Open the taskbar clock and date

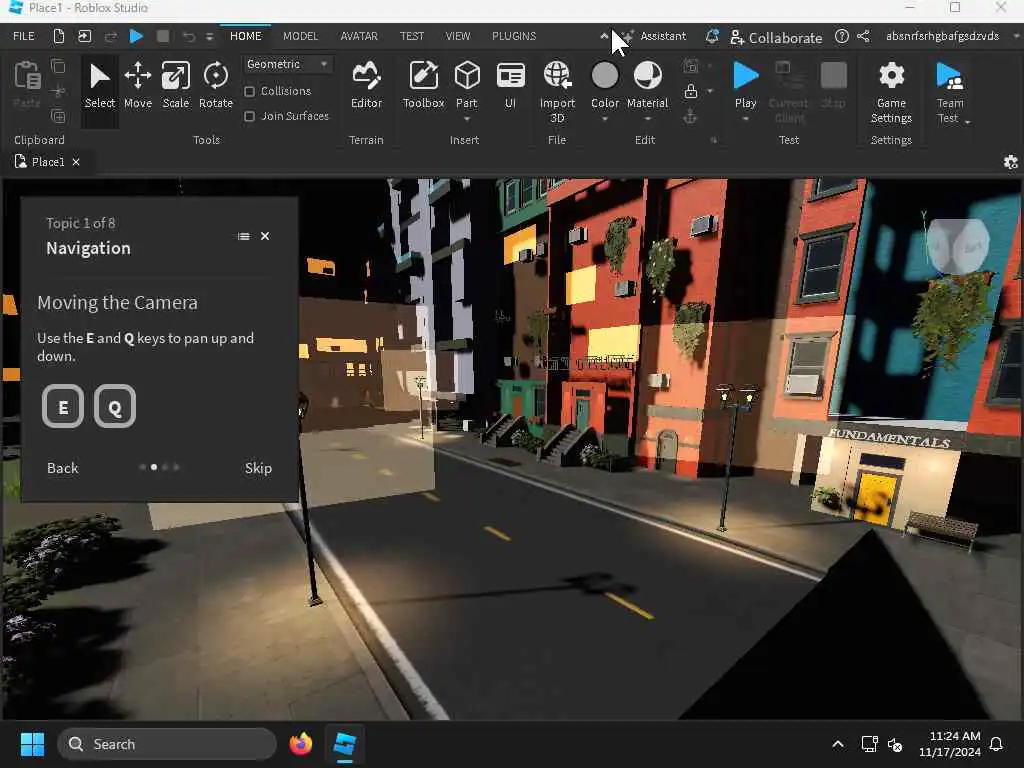tap(949, 744)
